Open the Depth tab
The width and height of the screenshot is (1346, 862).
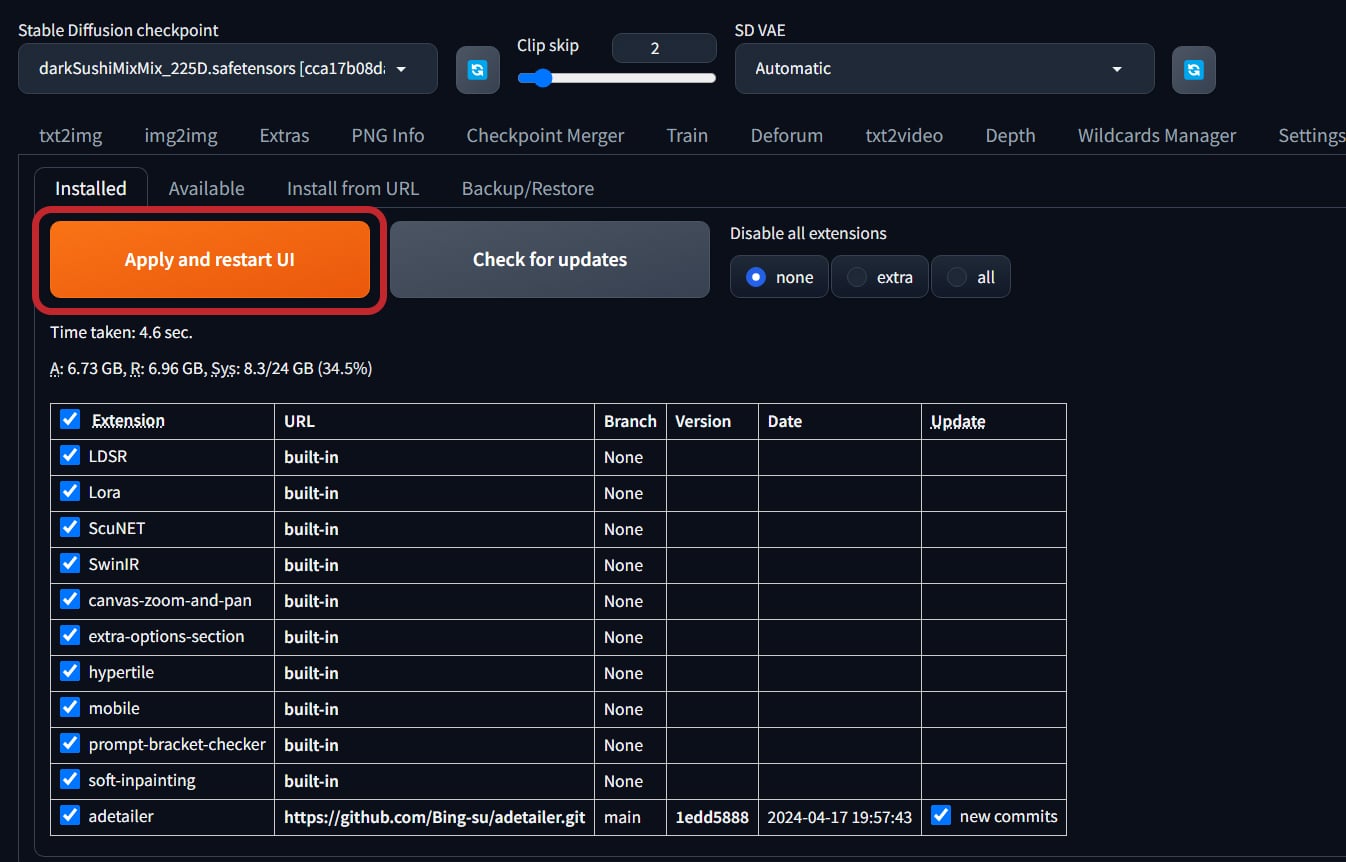(x=1010, y=135)
